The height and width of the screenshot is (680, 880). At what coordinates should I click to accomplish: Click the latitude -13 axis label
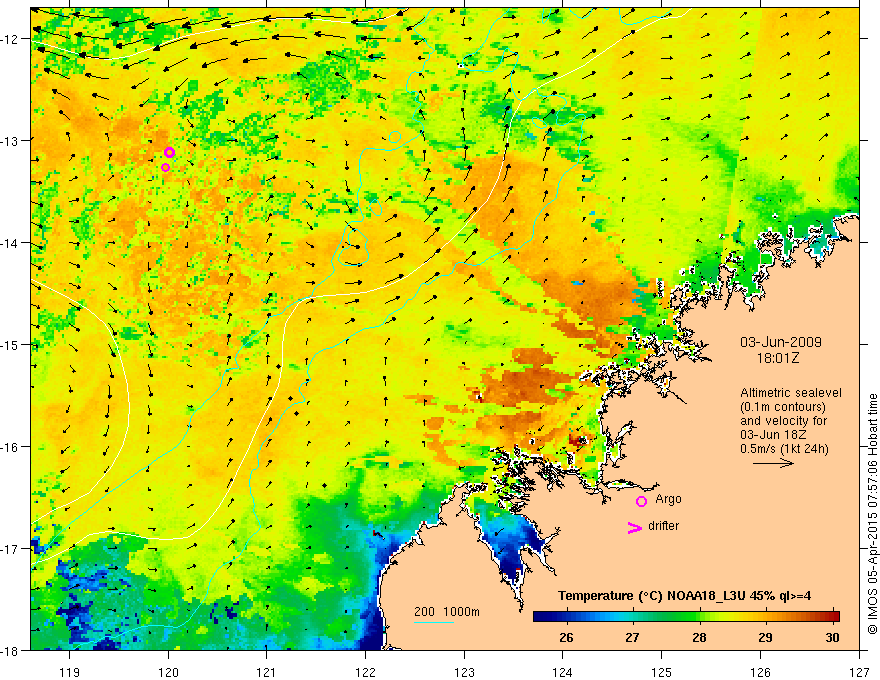(11, 140)
